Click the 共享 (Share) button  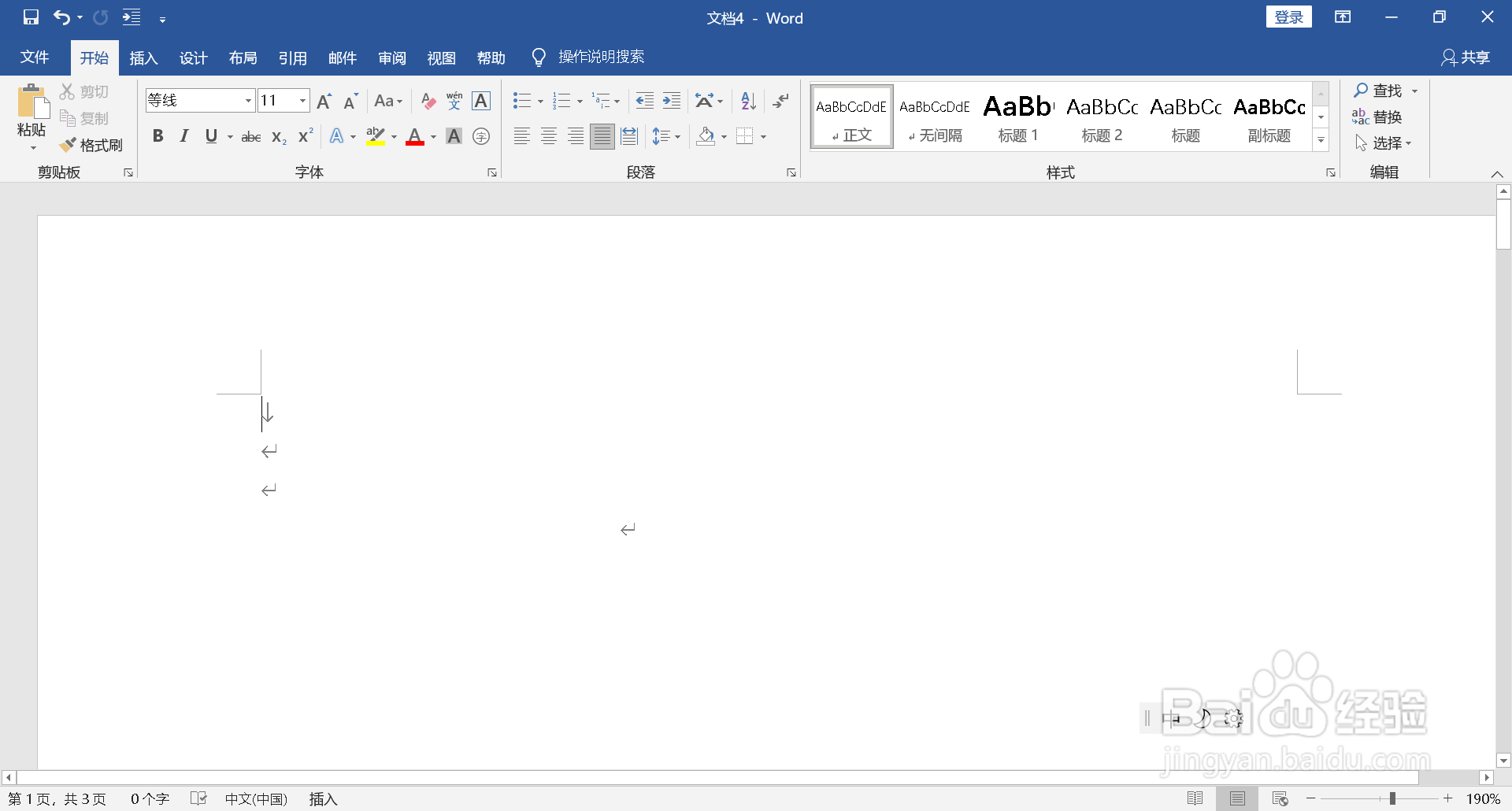tap(1465, 57)
